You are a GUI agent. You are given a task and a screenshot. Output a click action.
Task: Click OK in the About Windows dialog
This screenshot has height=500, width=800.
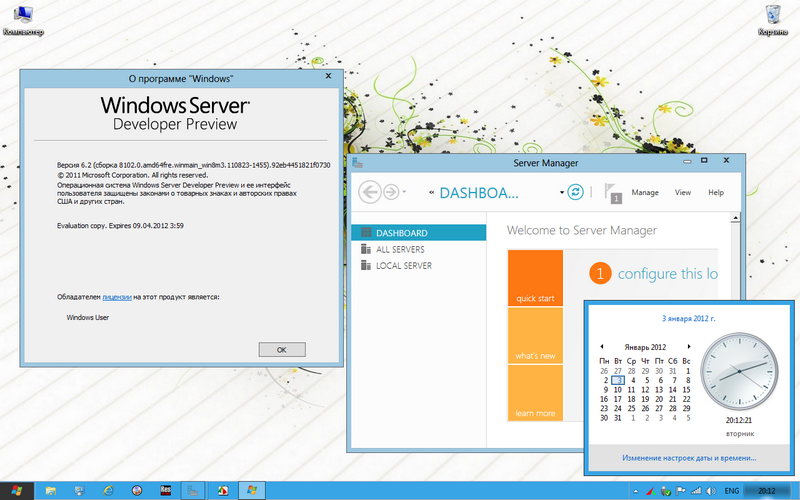(x=282, y=349)
